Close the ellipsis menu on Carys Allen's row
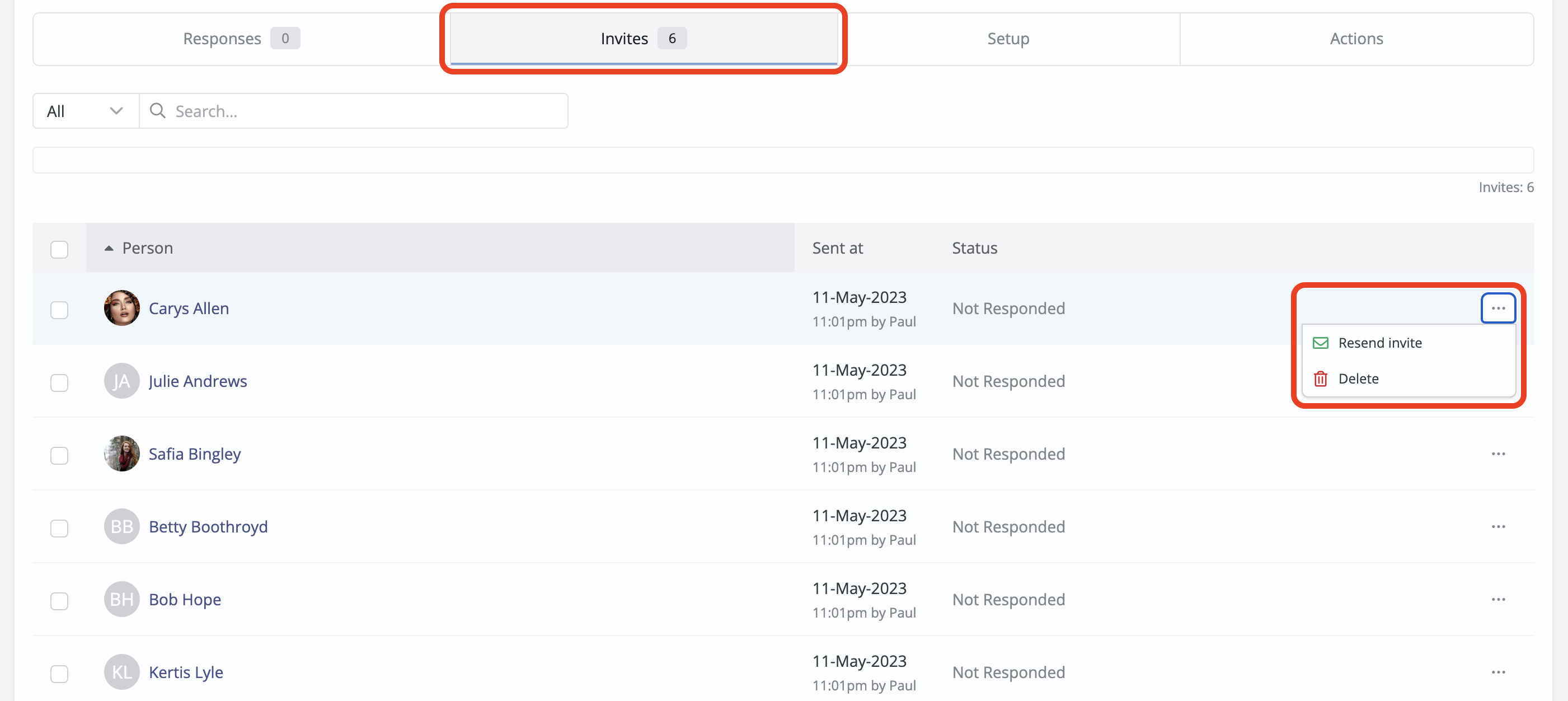This screenshot has width=1568, height=701. pyautogui.click(x=1498, y=308)
